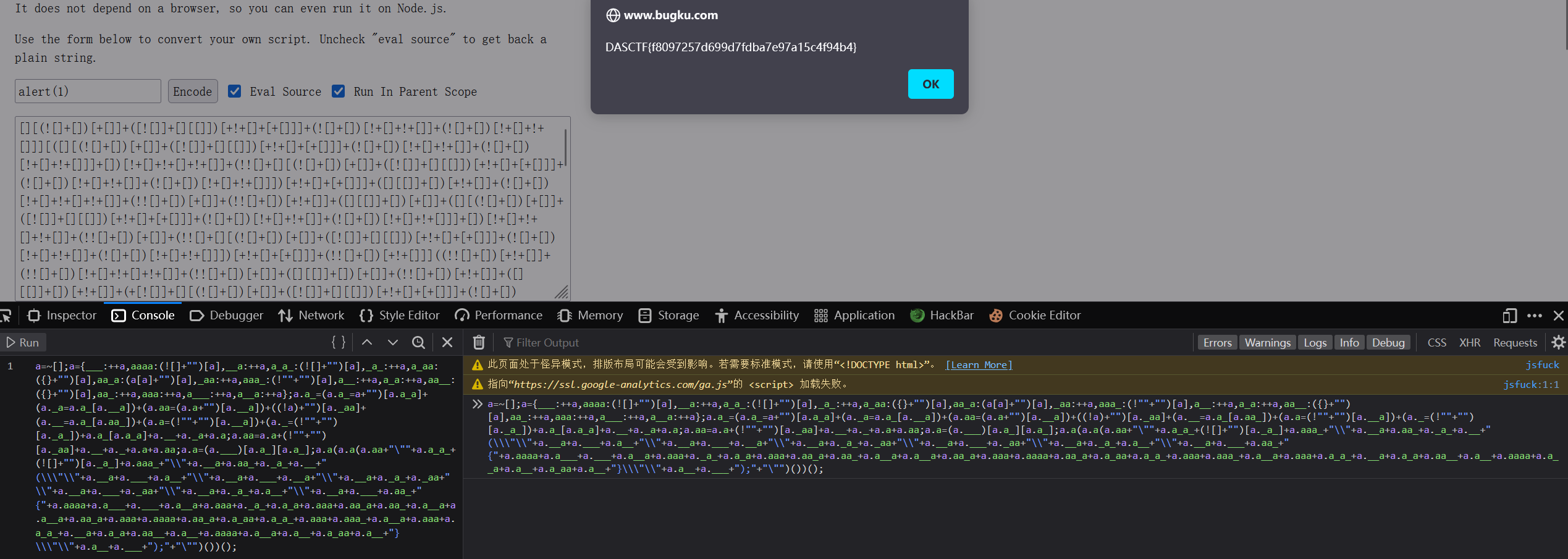Open the devtools three-dot options menu
Screen dimensions: 1568x559
[1535, 316]
